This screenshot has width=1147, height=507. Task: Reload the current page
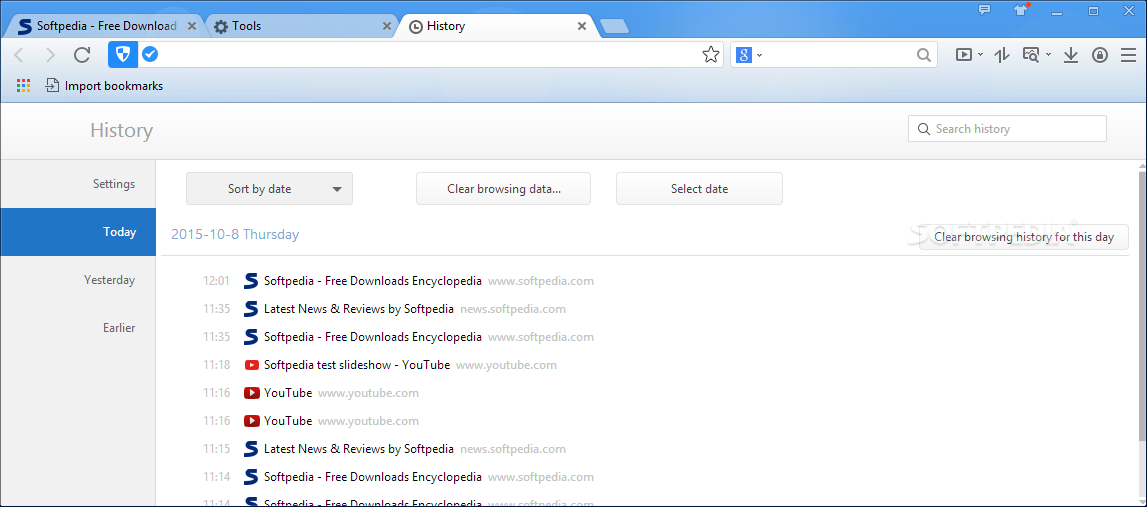pyautogui.click(x=82, y=55)
